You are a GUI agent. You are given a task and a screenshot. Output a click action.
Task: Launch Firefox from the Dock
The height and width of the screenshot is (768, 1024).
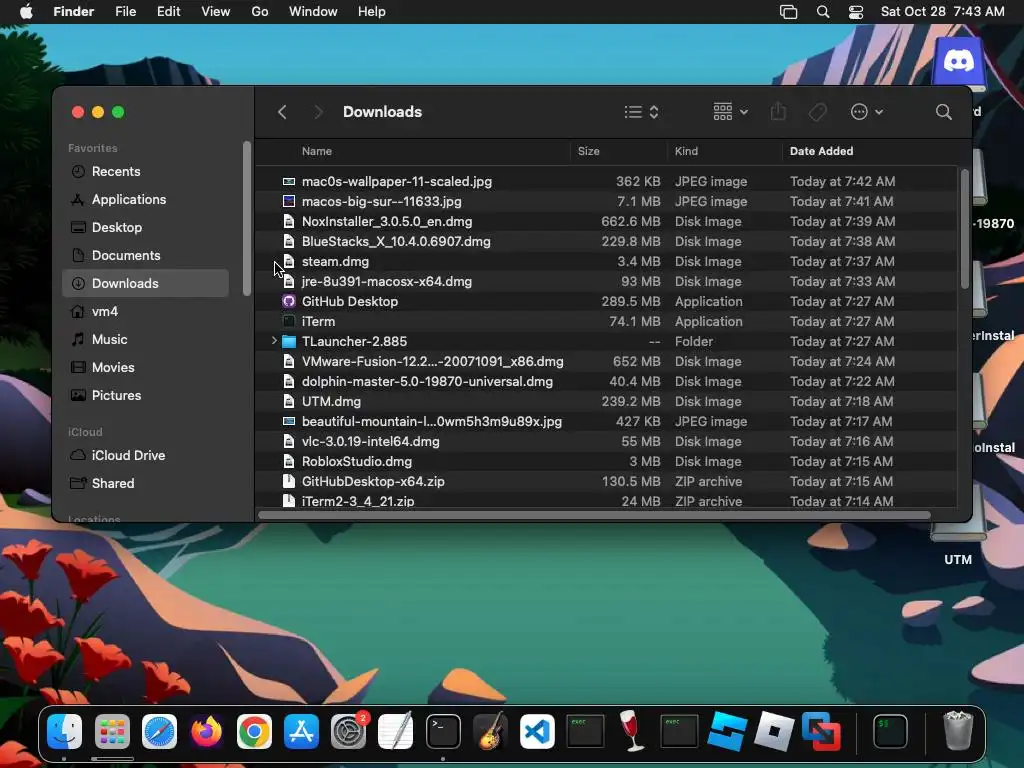(x=206, y=731)
